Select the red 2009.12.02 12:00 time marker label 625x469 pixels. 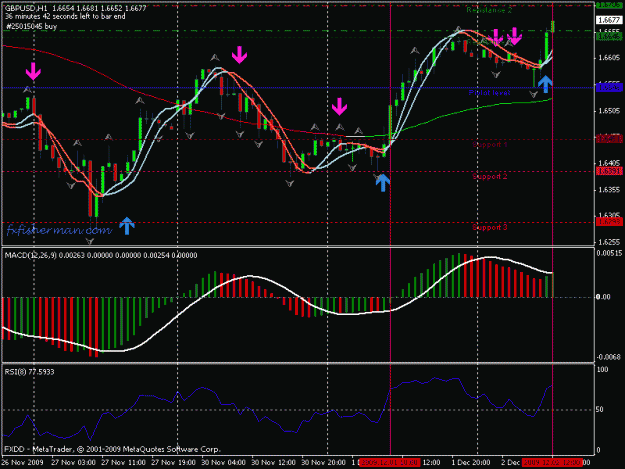click(552, 463)
